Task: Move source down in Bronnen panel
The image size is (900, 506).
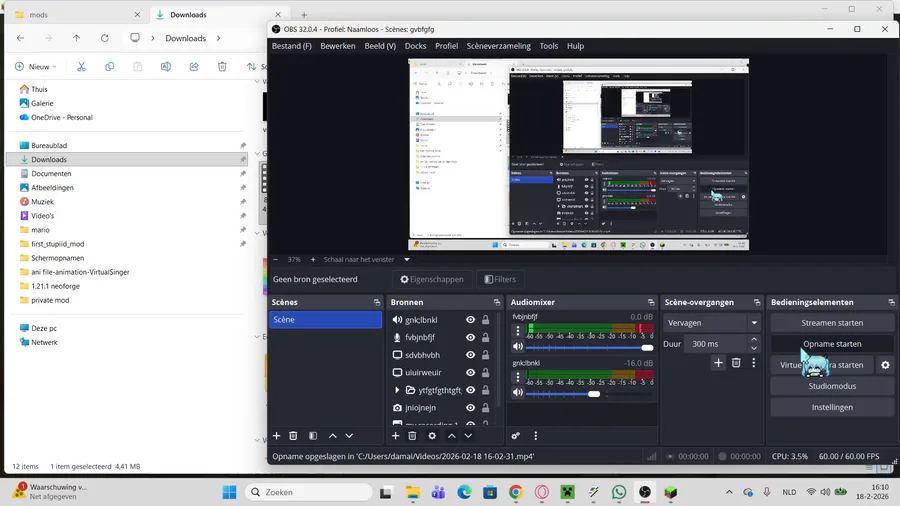Action: 468,436
